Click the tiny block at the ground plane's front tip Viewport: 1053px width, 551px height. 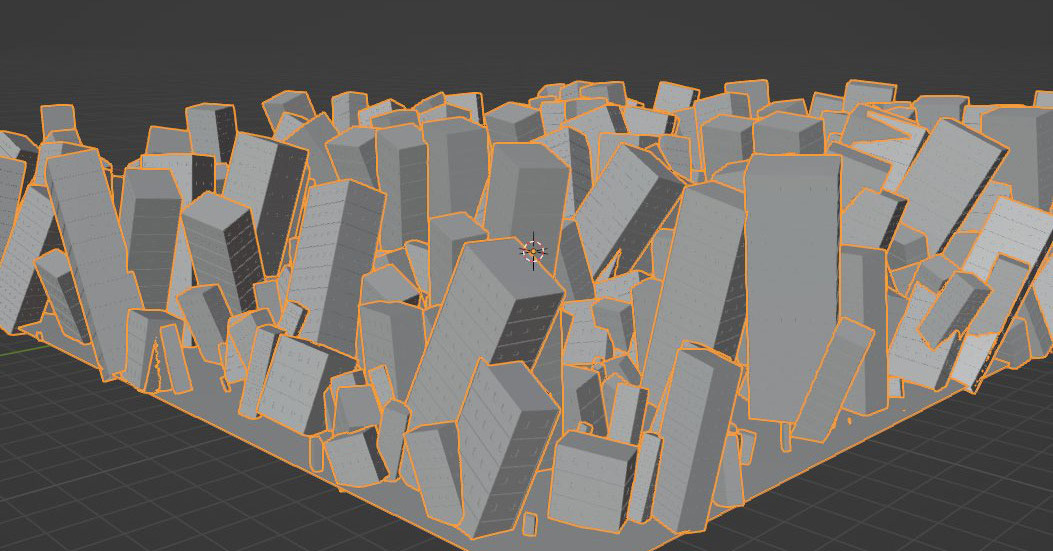(x=531, y=522)
